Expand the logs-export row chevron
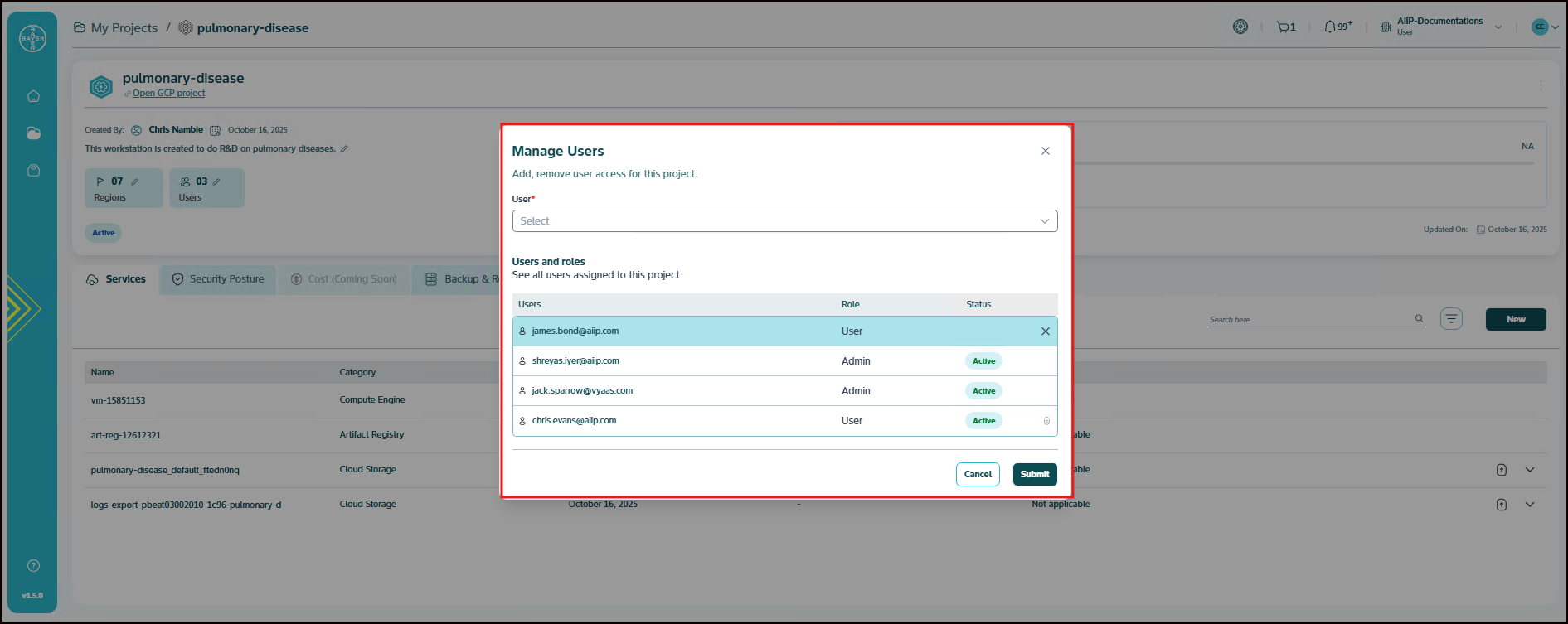The image size is (1568, 624). (1530, 505)
